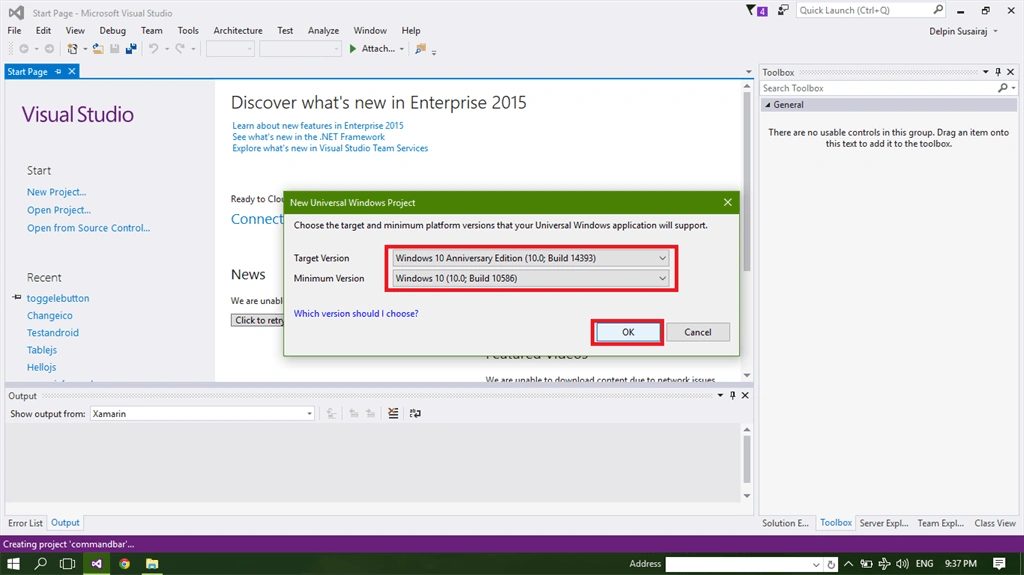Click the Search Toolbox input field
Image resolution: width=1024 pixels, height=575 pixels.
tap(878, 88)
